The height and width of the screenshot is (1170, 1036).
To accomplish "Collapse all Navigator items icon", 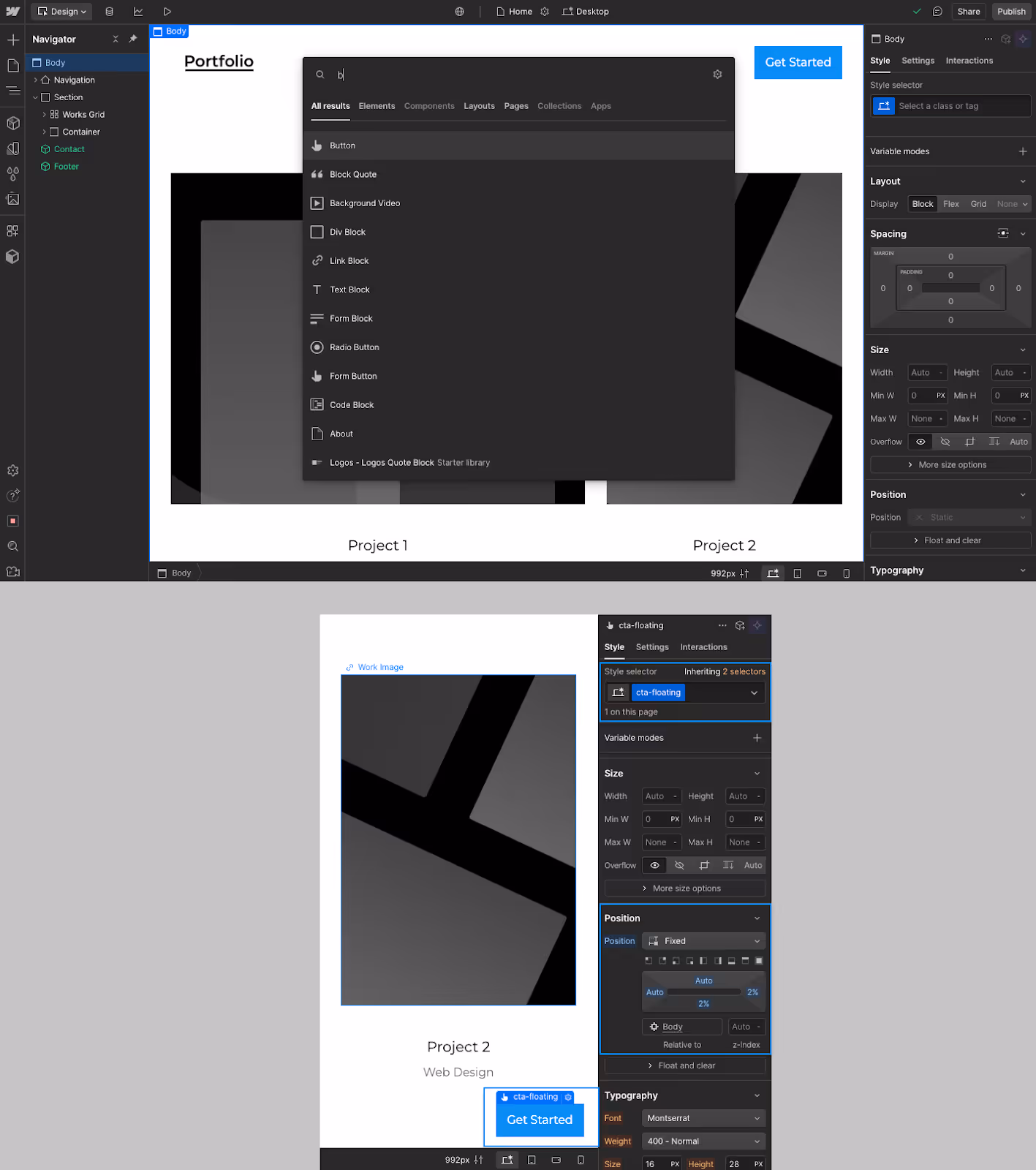I will [116, 39].
